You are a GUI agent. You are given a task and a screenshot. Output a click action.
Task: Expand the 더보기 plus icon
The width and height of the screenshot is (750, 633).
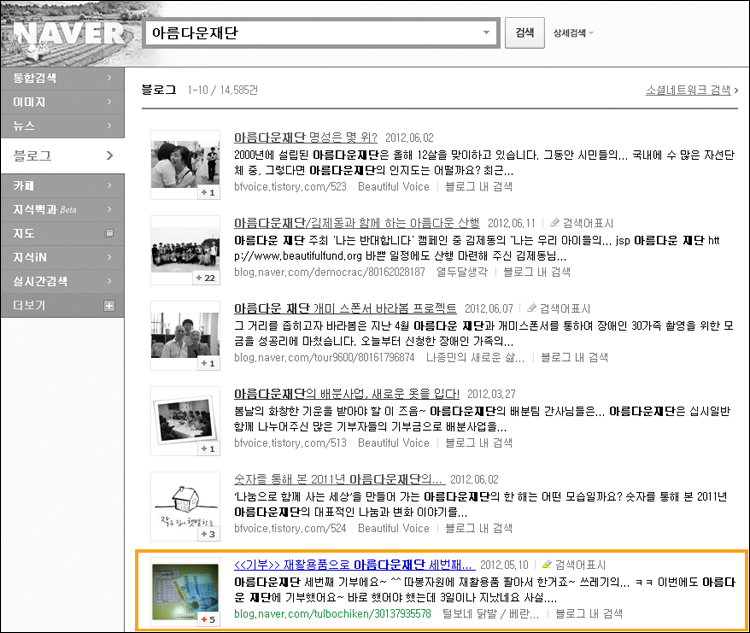110,305
